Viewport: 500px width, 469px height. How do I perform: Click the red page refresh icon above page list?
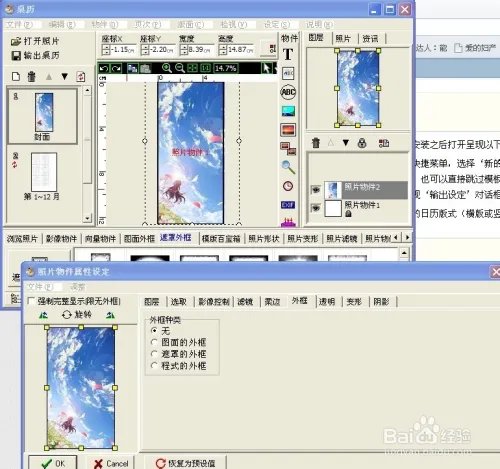pyautogui.click(x=81, y=77)
